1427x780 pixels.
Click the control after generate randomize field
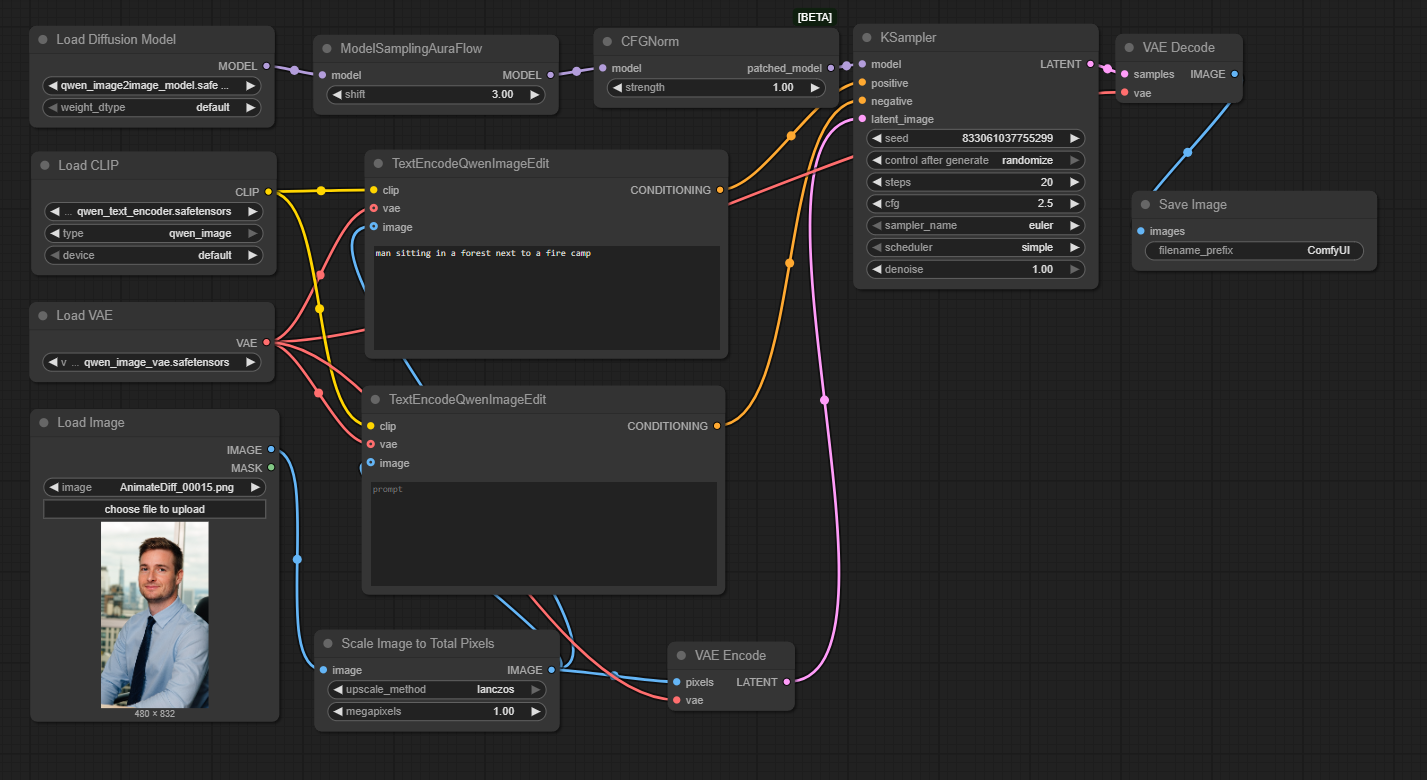[x=975, y=160]
